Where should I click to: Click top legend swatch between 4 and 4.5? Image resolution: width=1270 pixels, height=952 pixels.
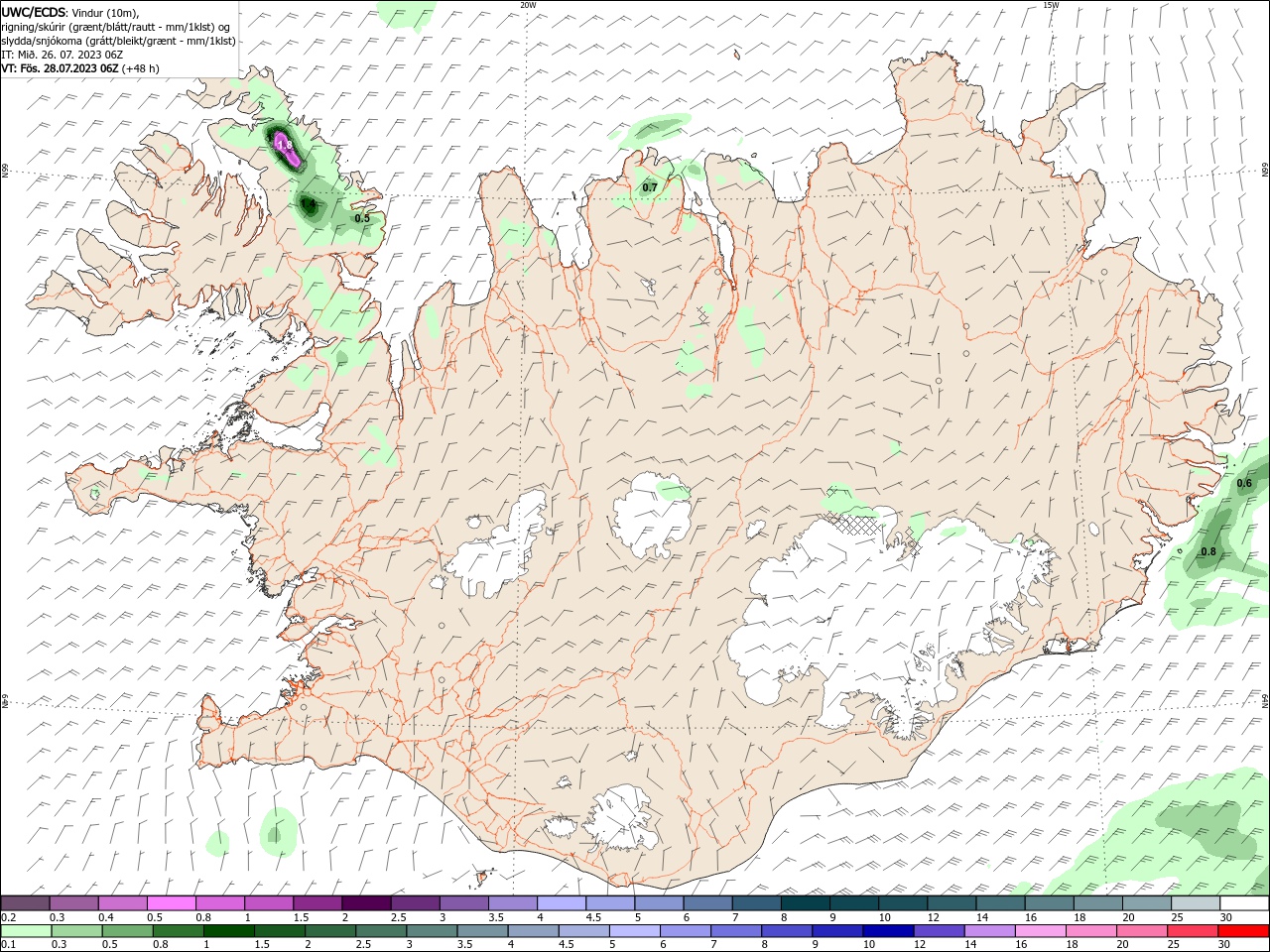(x=561, y=903)
